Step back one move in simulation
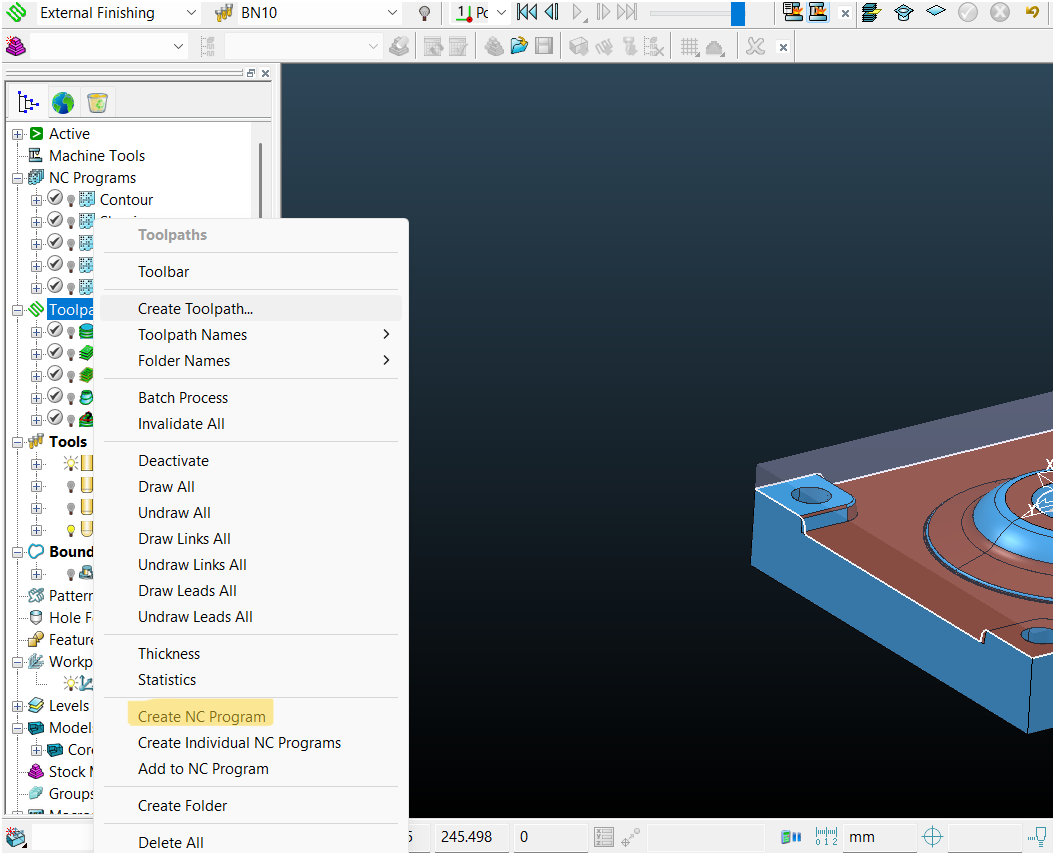Screen dimensions: 1055x855 coord(552,12)
